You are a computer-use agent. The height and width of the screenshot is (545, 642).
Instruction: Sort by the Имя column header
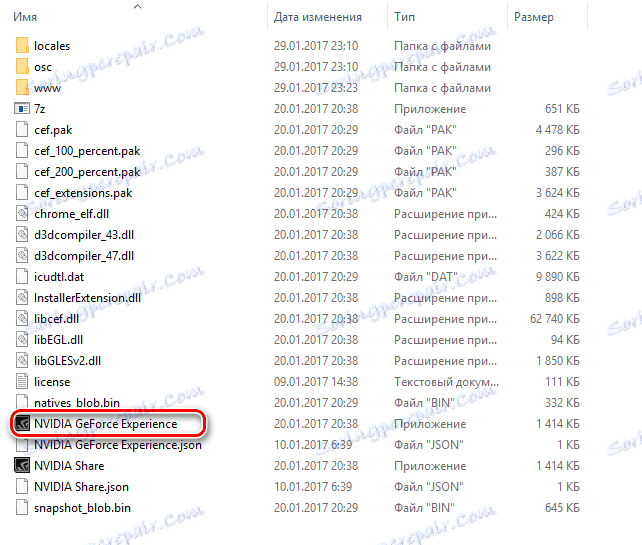25,17
